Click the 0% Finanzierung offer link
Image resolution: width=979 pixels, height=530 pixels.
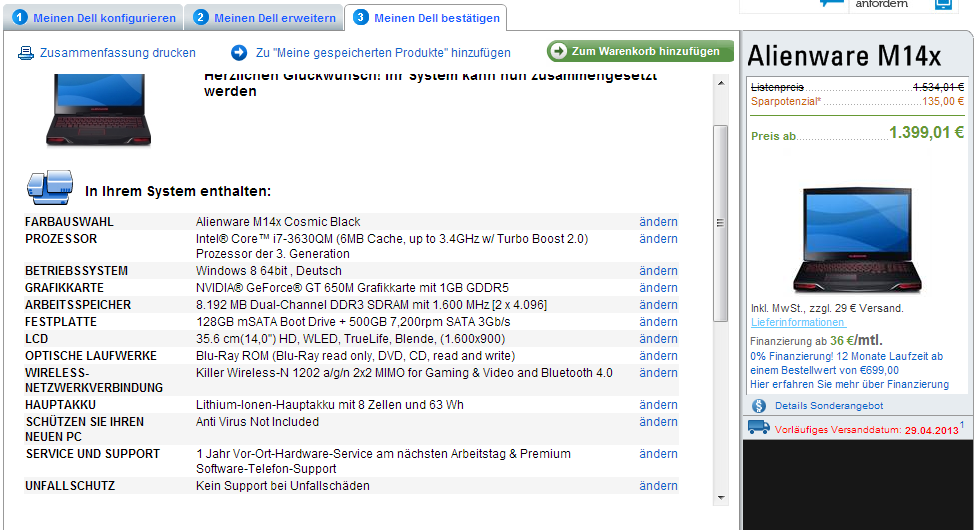click(846, 363)
